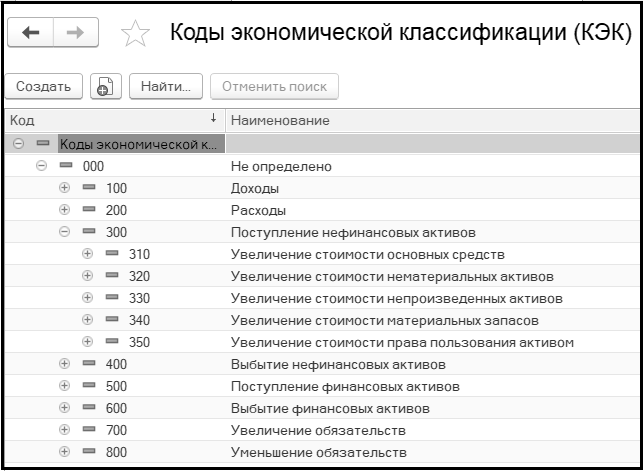
Task: Collapse the 000 Не определено node
Action: pos(41,166)
